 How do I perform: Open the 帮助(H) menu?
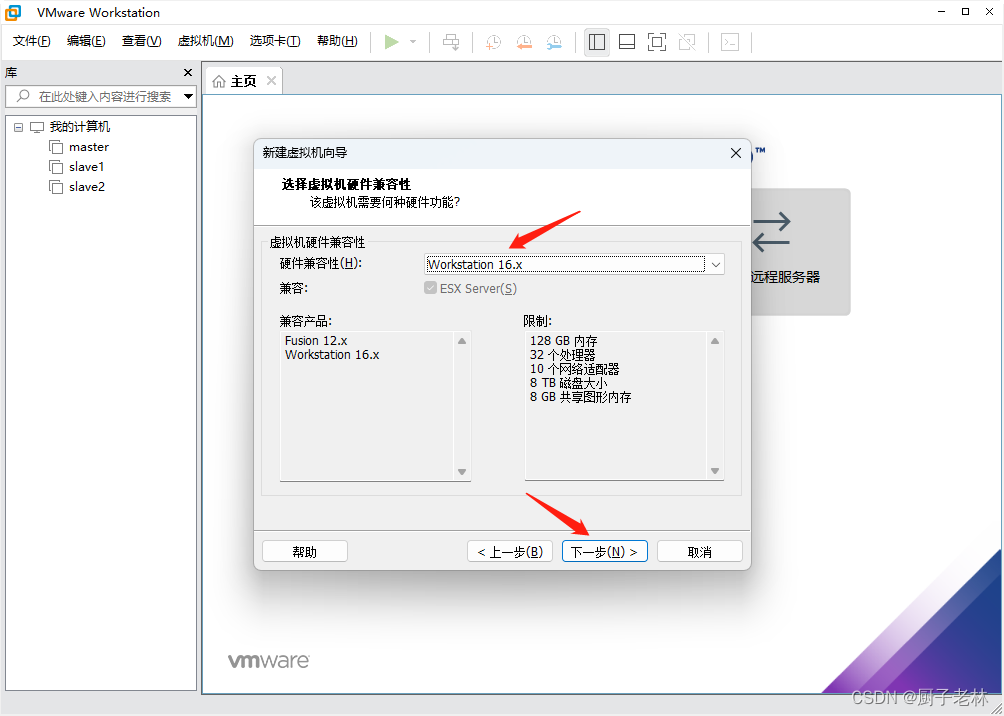(337, 41)
